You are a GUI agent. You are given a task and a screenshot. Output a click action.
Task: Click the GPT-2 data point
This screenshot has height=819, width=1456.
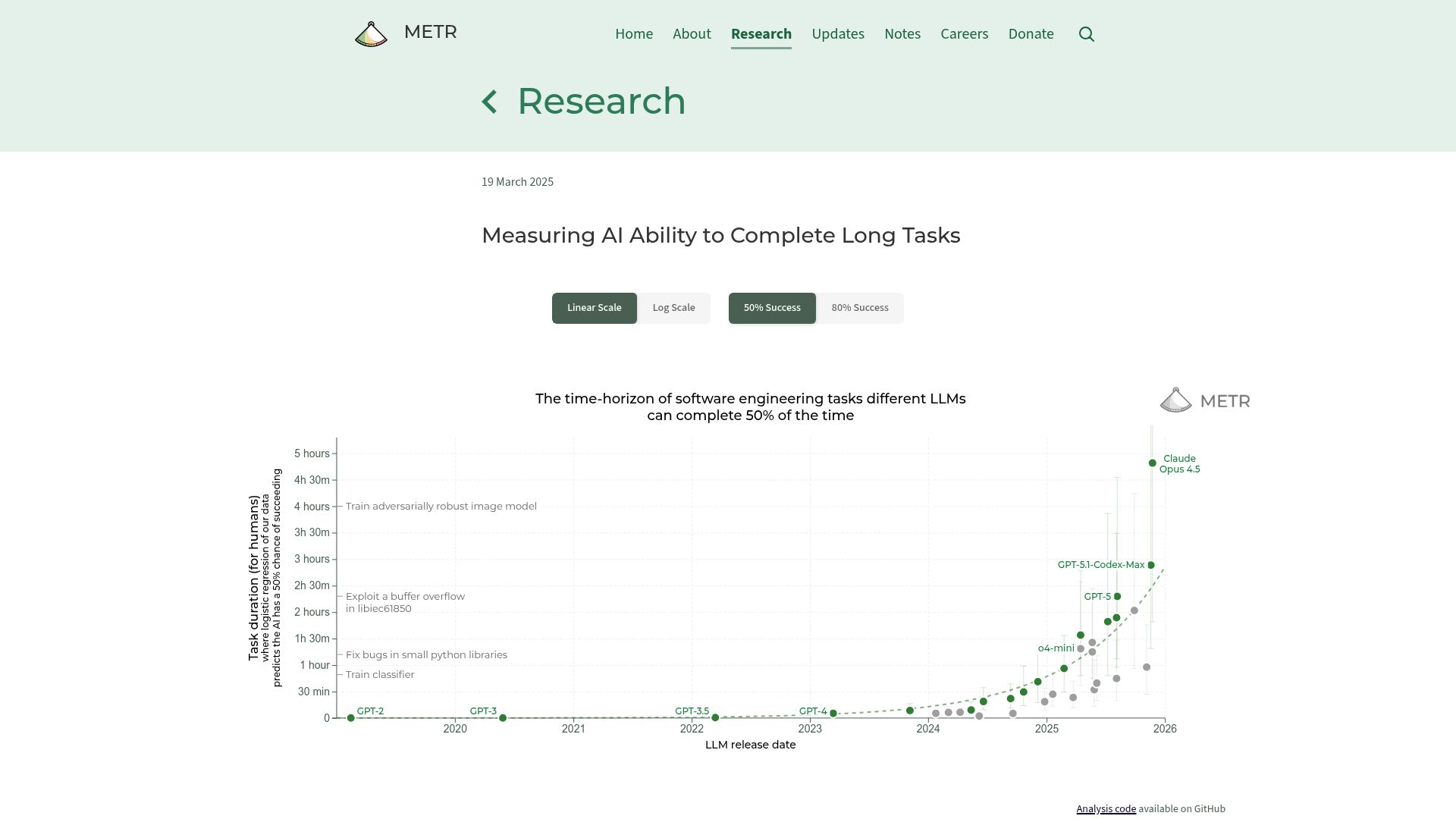click(351, 718)
